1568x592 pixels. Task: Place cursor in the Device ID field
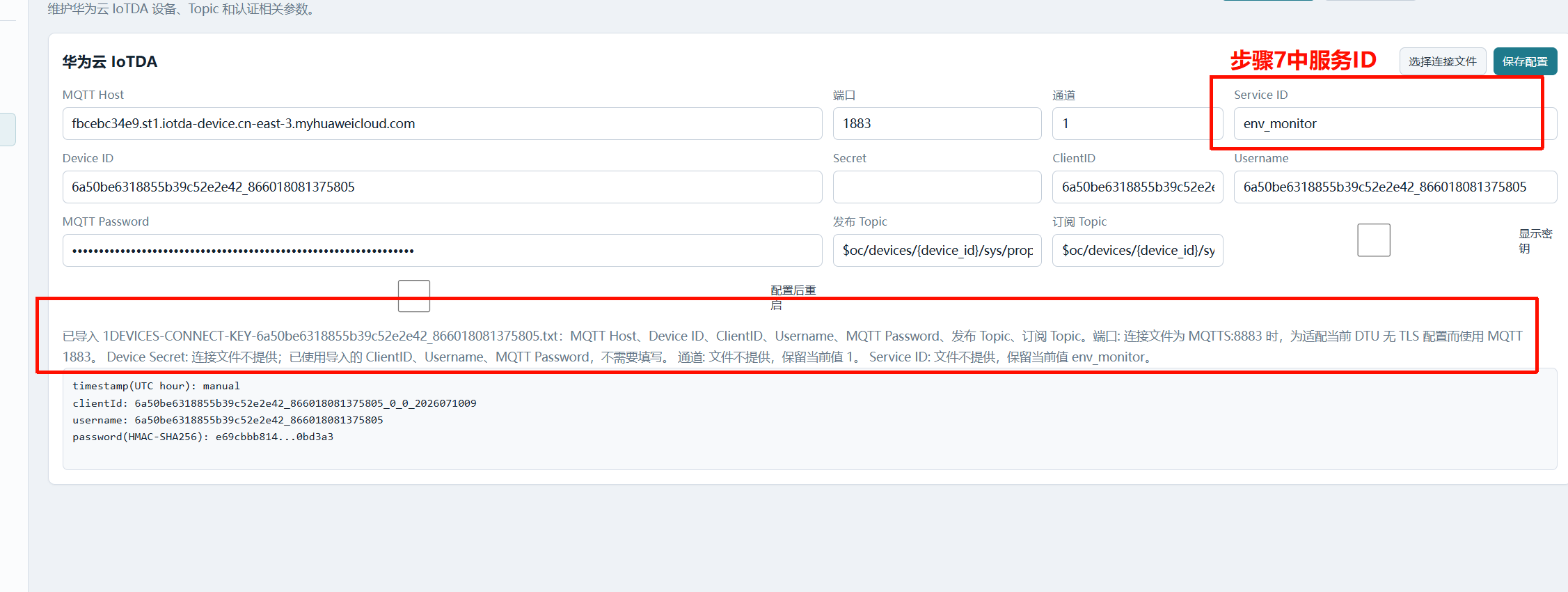(443, 187)
